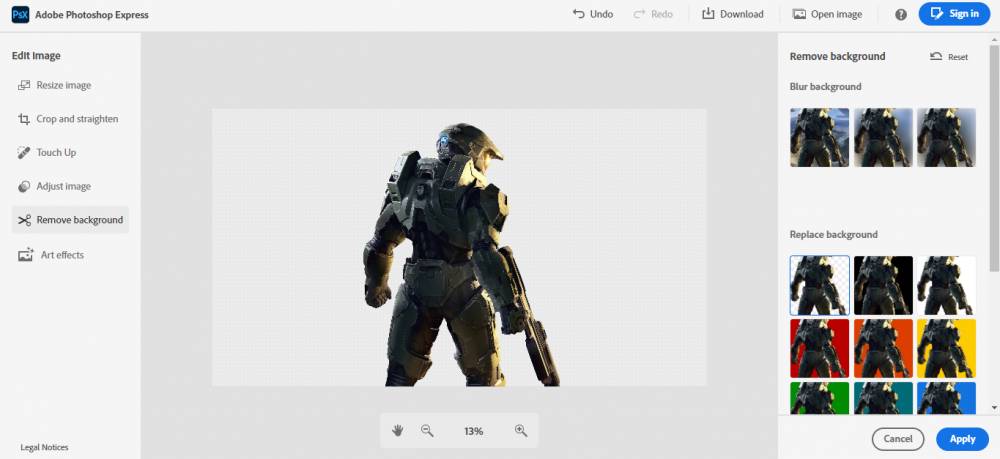Click the Adobe Photoshop Express PsX logo

pyautogui.click(x=20, y=14)
